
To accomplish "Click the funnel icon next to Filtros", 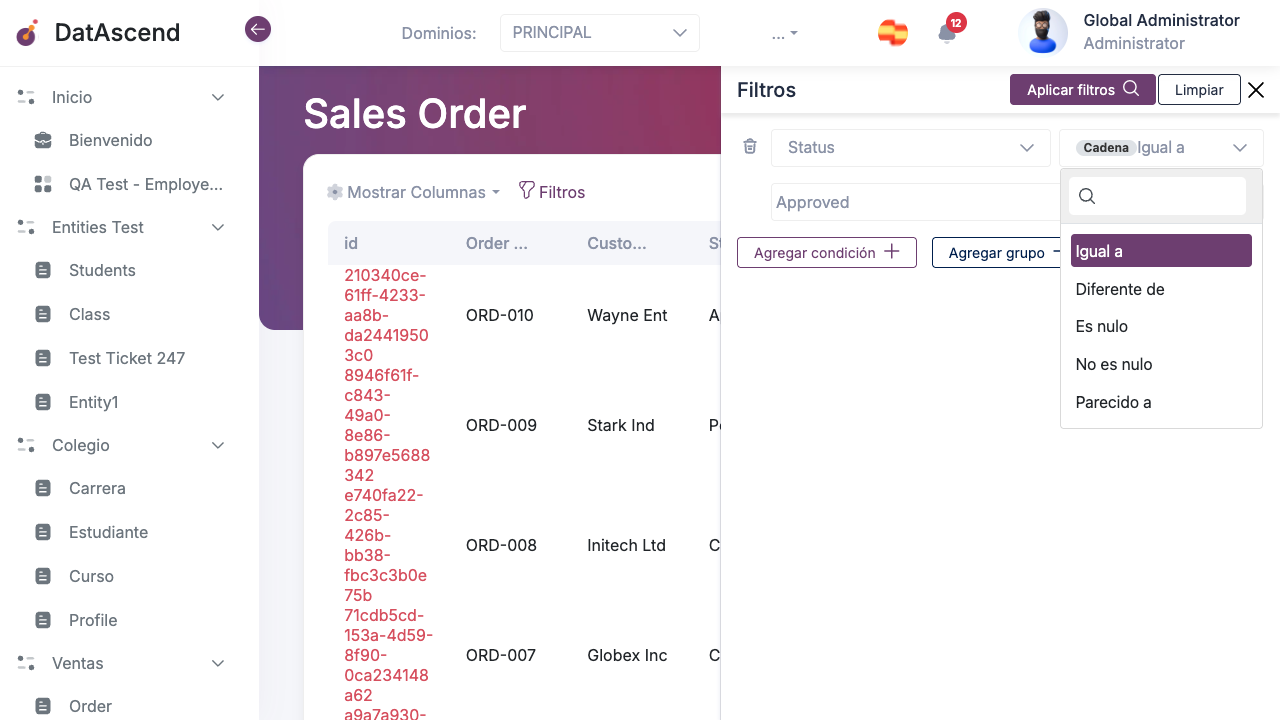I will point(526,190).
